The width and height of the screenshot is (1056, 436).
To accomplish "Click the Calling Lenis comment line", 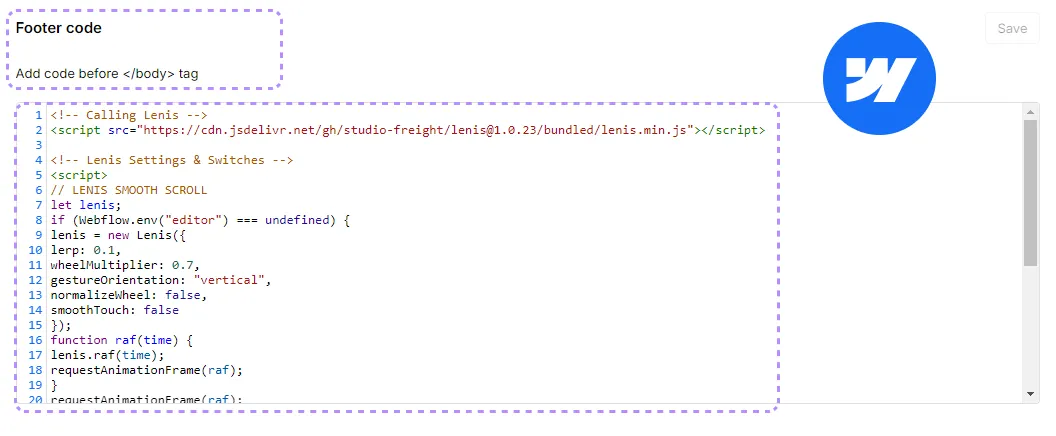I will pyautogui.click(x=129, y=115).
